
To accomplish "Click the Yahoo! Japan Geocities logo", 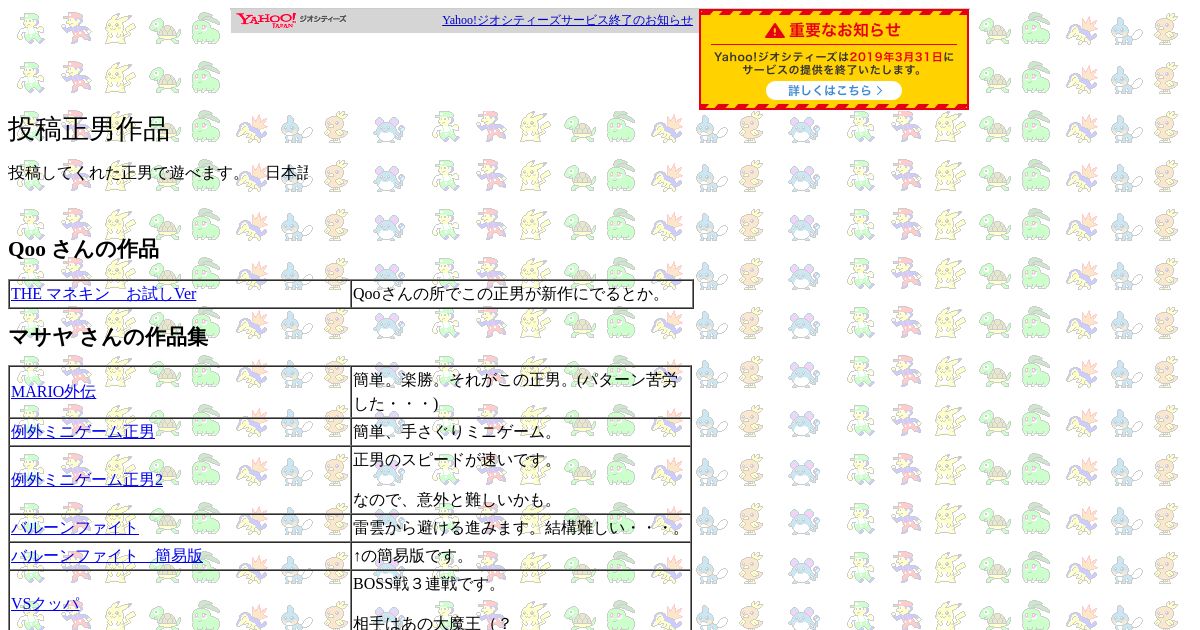I will coord(291,20).
